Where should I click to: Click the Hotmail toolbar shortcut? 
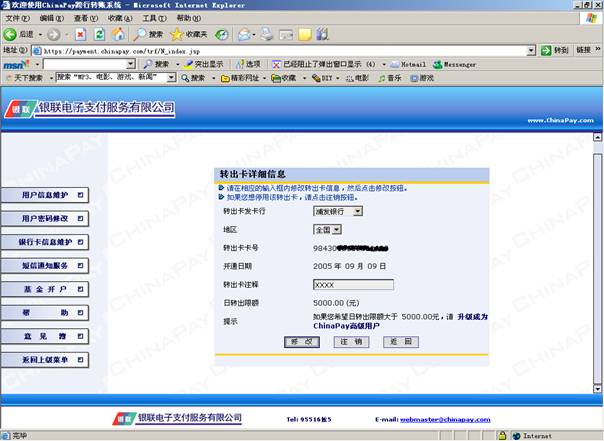[x=406, y=63]
